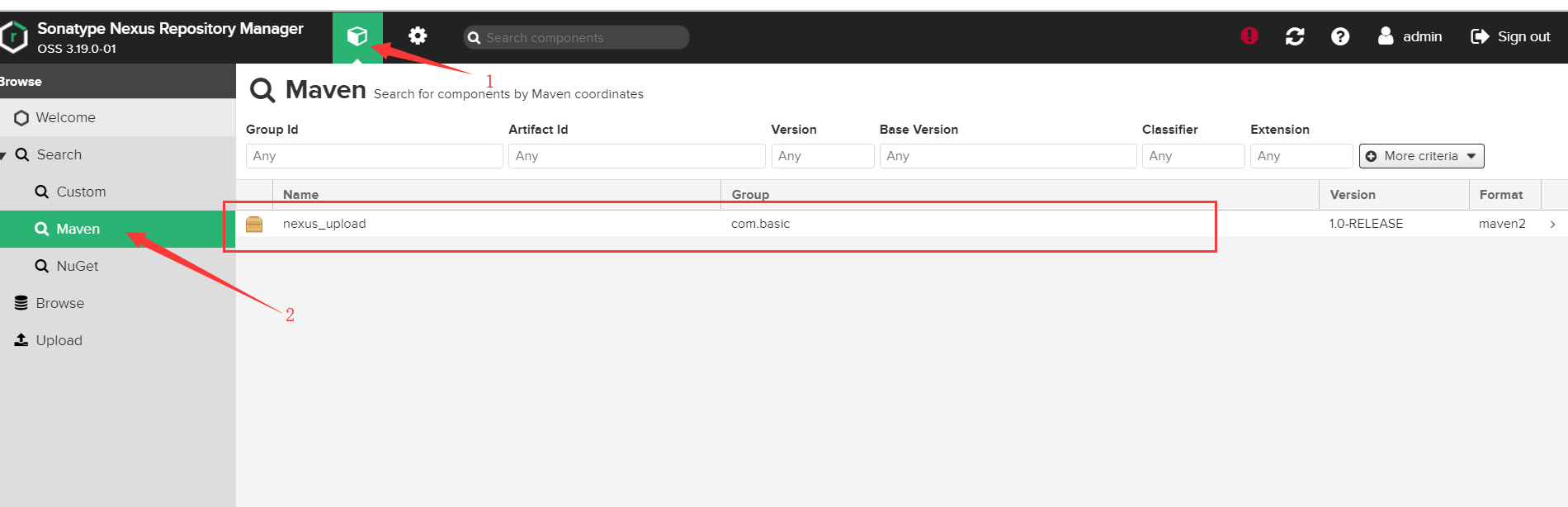Click the Custom magnifier icon

(x=41, y=192)
